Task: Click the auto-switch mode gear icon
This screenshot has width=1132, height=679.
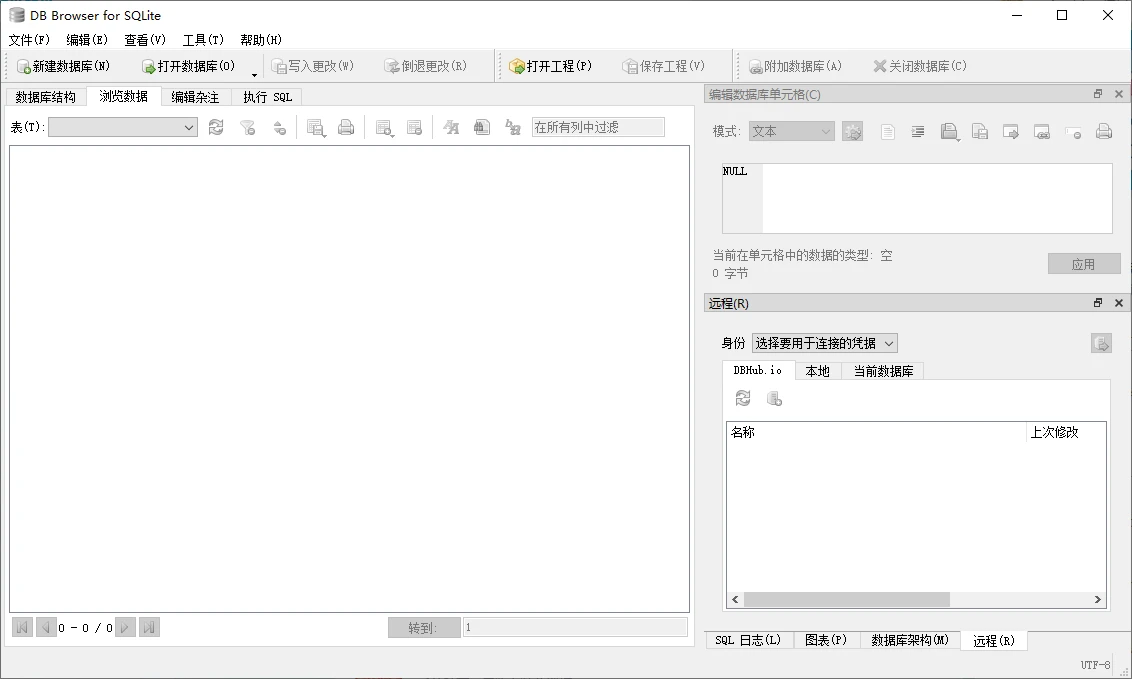Action: coord(853,131)
